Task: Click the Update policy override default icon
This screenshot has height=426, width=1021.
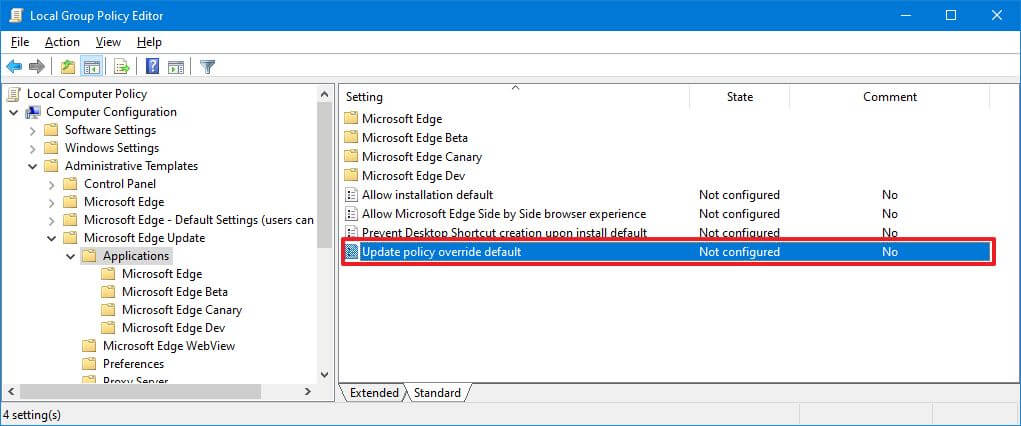Action: pos(352,251)
